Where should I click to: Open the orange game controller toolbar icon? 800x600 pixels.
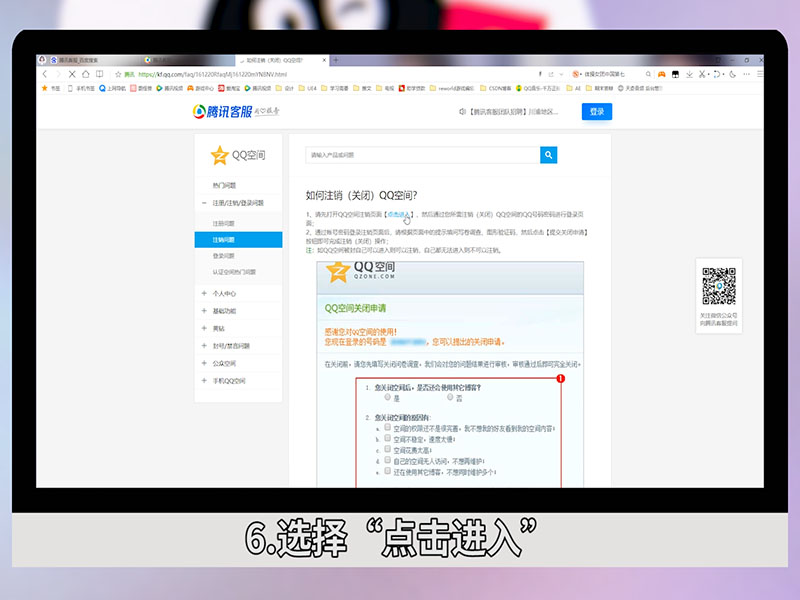(x=662, y=74)
